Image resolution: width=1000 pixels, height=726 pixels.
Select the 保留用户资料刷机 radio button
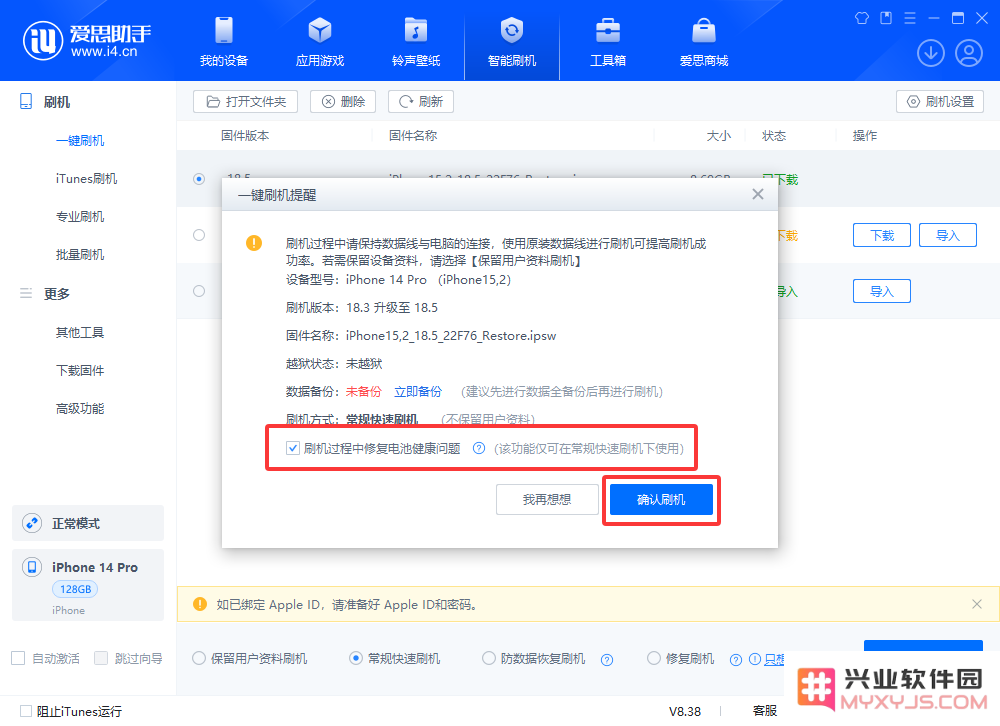199,658
